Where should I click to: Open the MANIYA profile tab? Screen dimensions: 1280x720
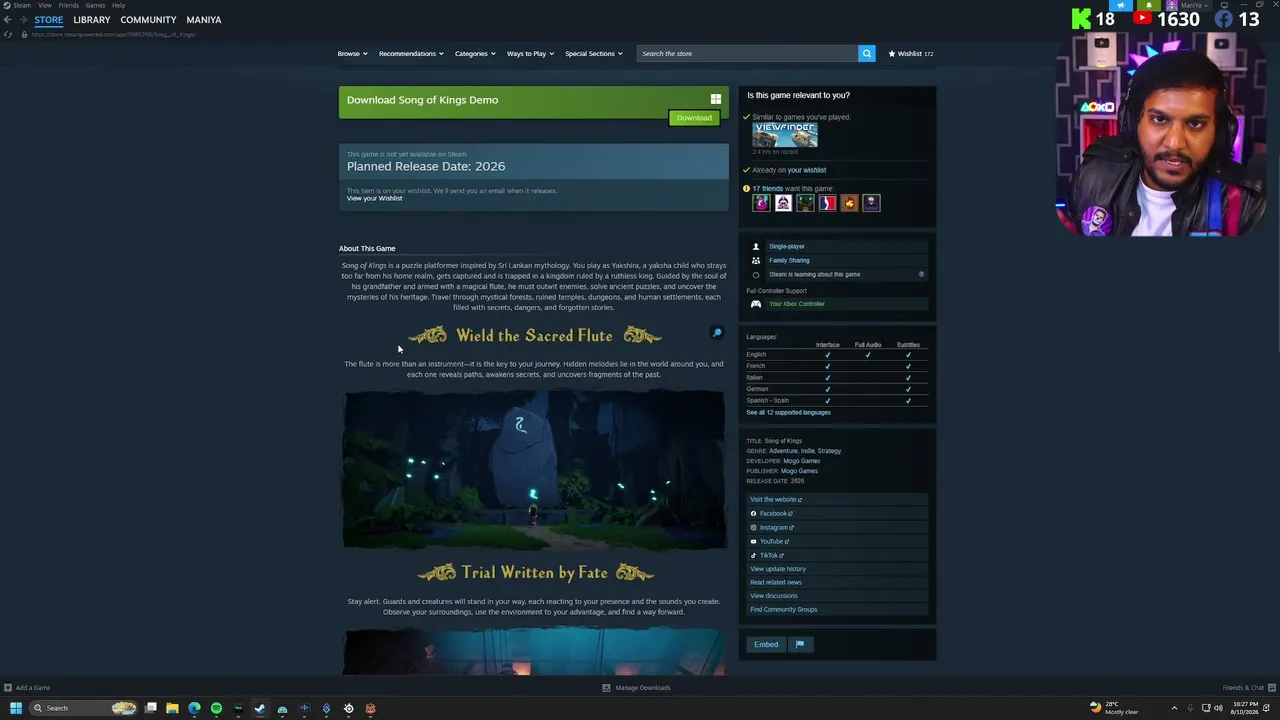(204, 20)
